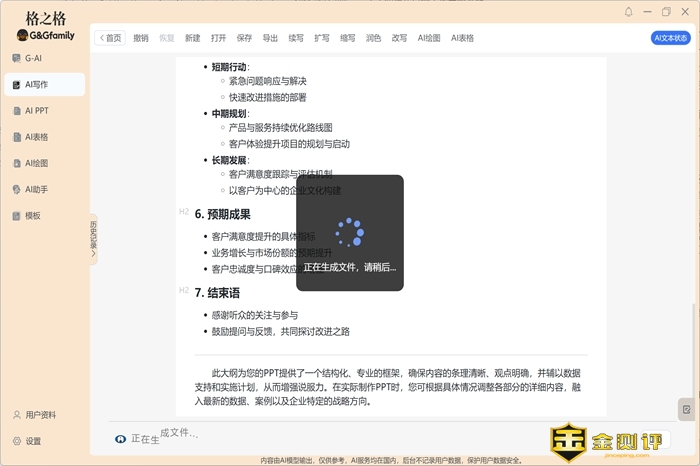Expand the 历史记录 history panel
Image resolution: width=700 pixels, height=466 pixels.
[94, 238]
